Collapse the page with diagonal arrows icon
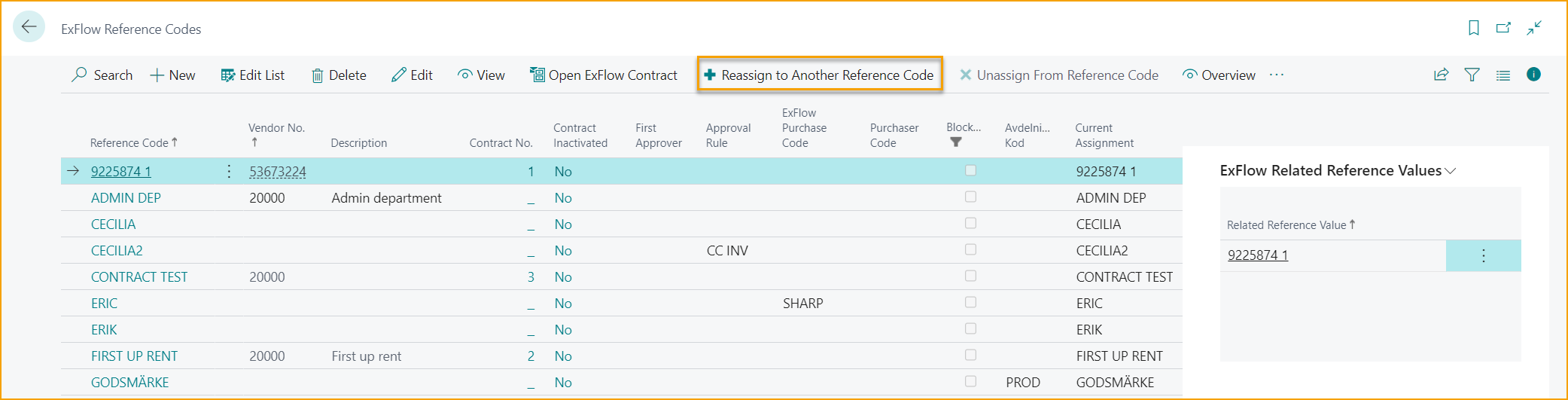The image size is (1568, 400). (x=1534, y=28)
